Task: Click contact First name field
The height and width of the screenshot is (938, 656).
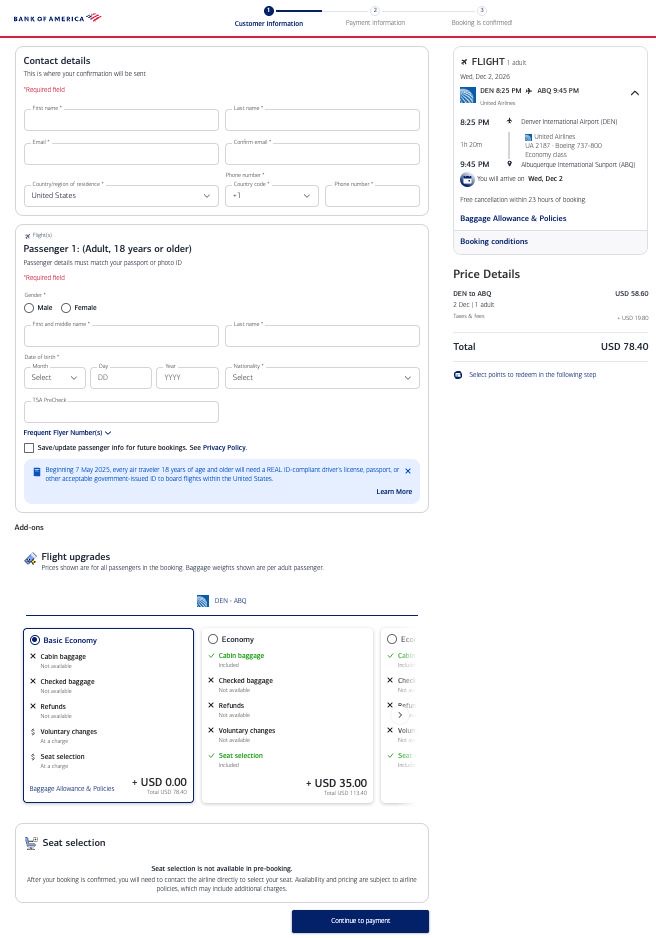Action: [121, 120]
